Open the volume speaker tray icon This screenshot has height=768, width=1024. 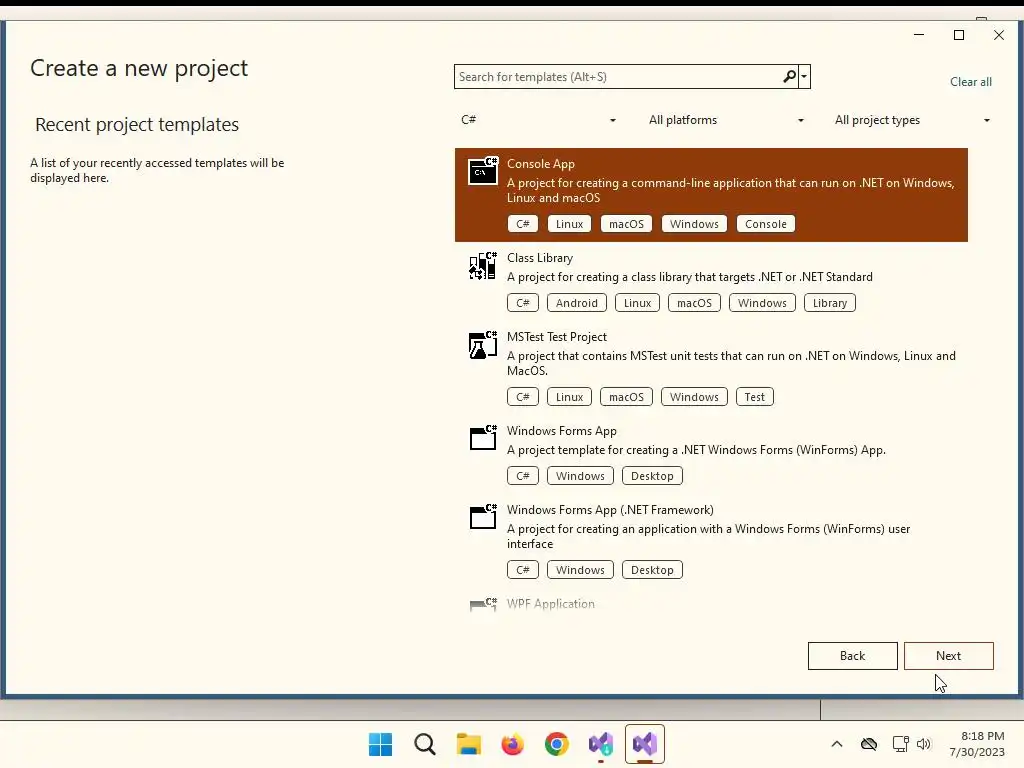click(923, 744)
